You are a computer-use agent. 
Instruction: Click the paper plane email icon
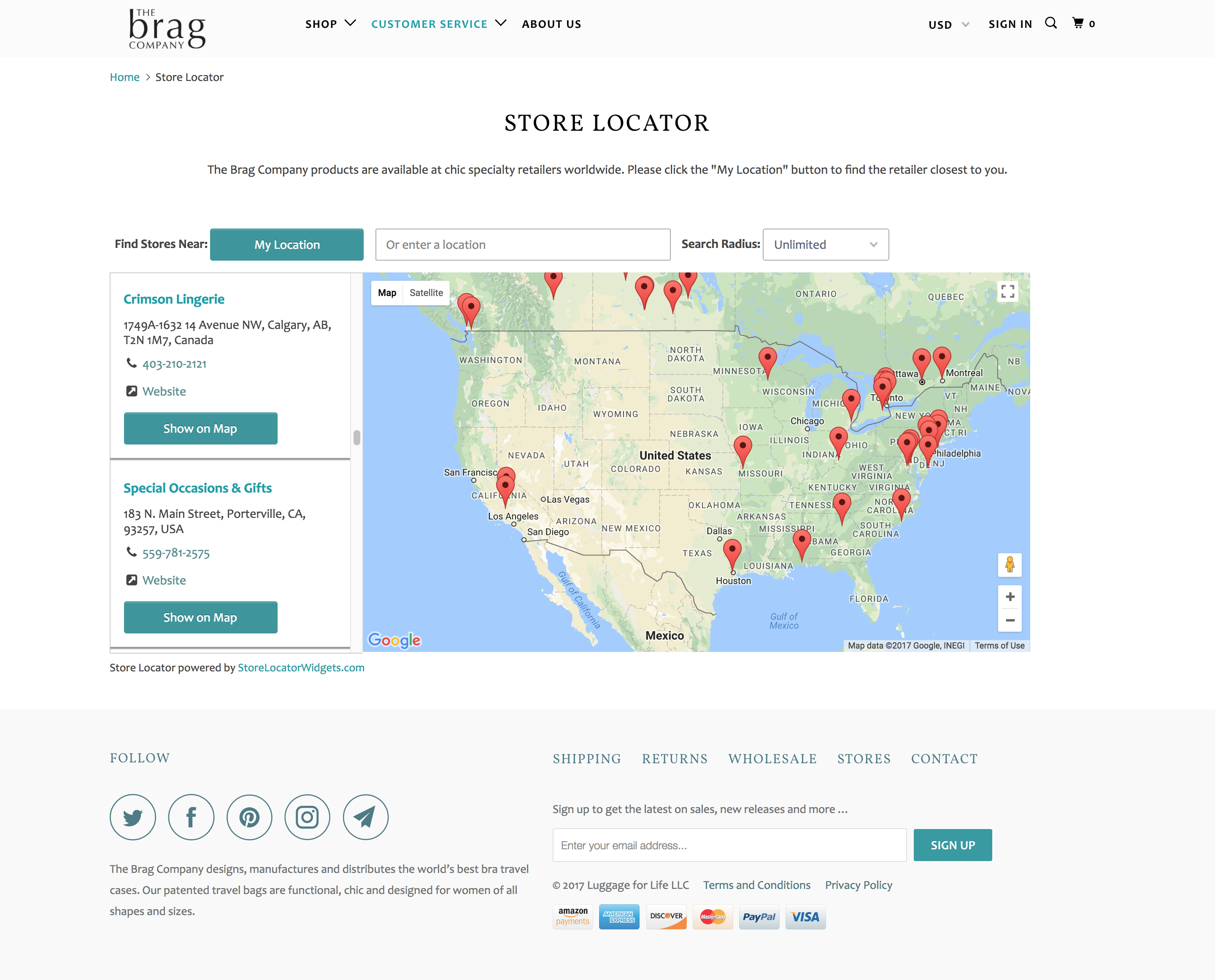click(x=365, y=817)
